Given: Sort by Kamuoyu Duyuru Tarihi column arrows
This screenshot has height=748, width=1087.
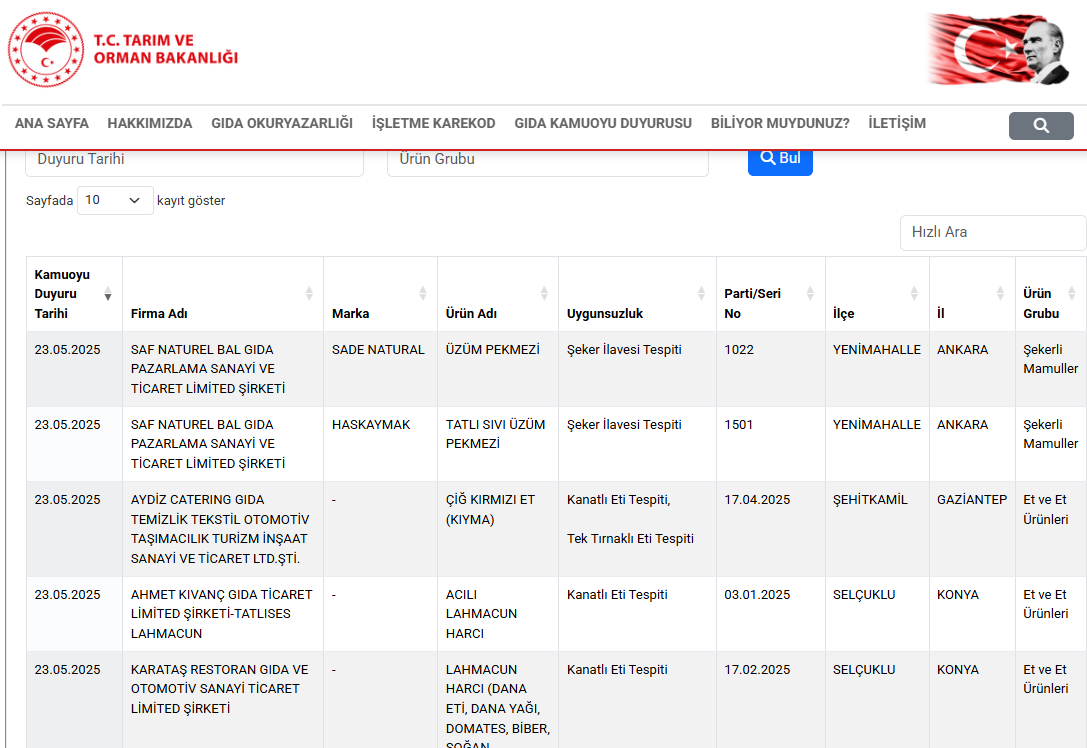Looking at the screenshot, I should click(x=108, y=294).
